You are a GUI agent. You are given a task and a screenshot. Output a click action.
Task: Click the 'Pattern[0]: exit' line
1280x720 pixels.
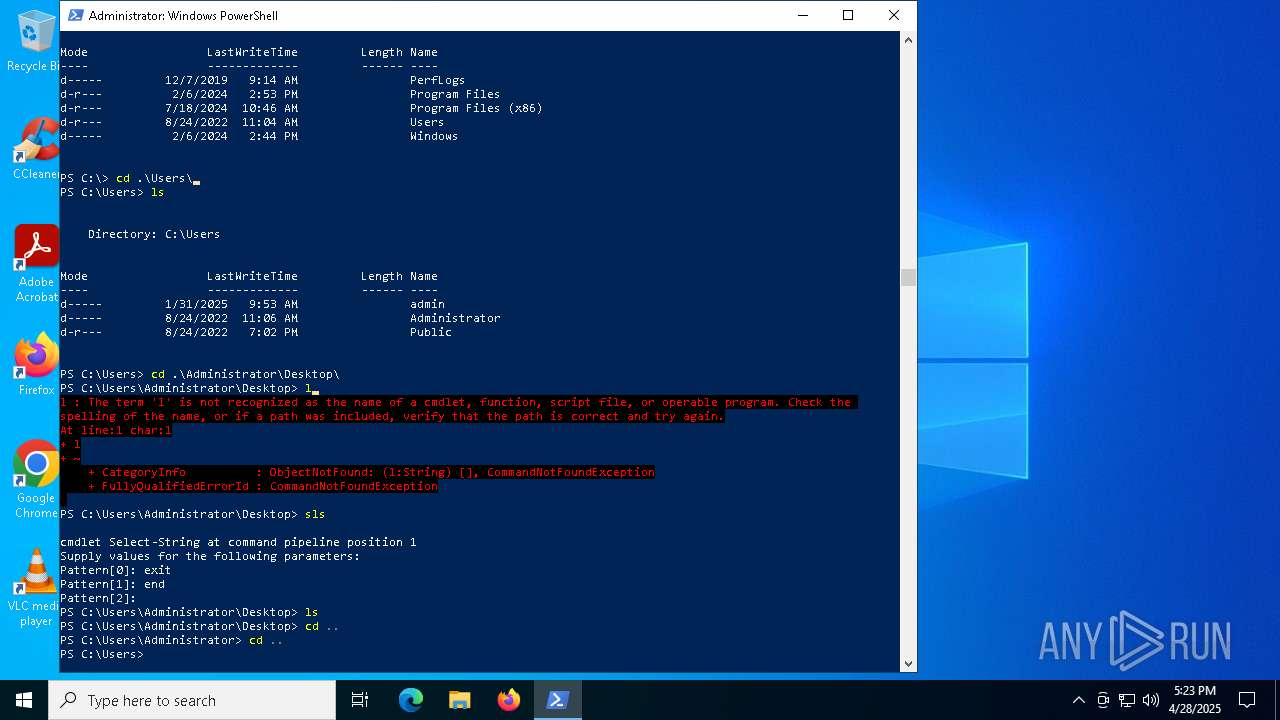[x=115, y=570]
